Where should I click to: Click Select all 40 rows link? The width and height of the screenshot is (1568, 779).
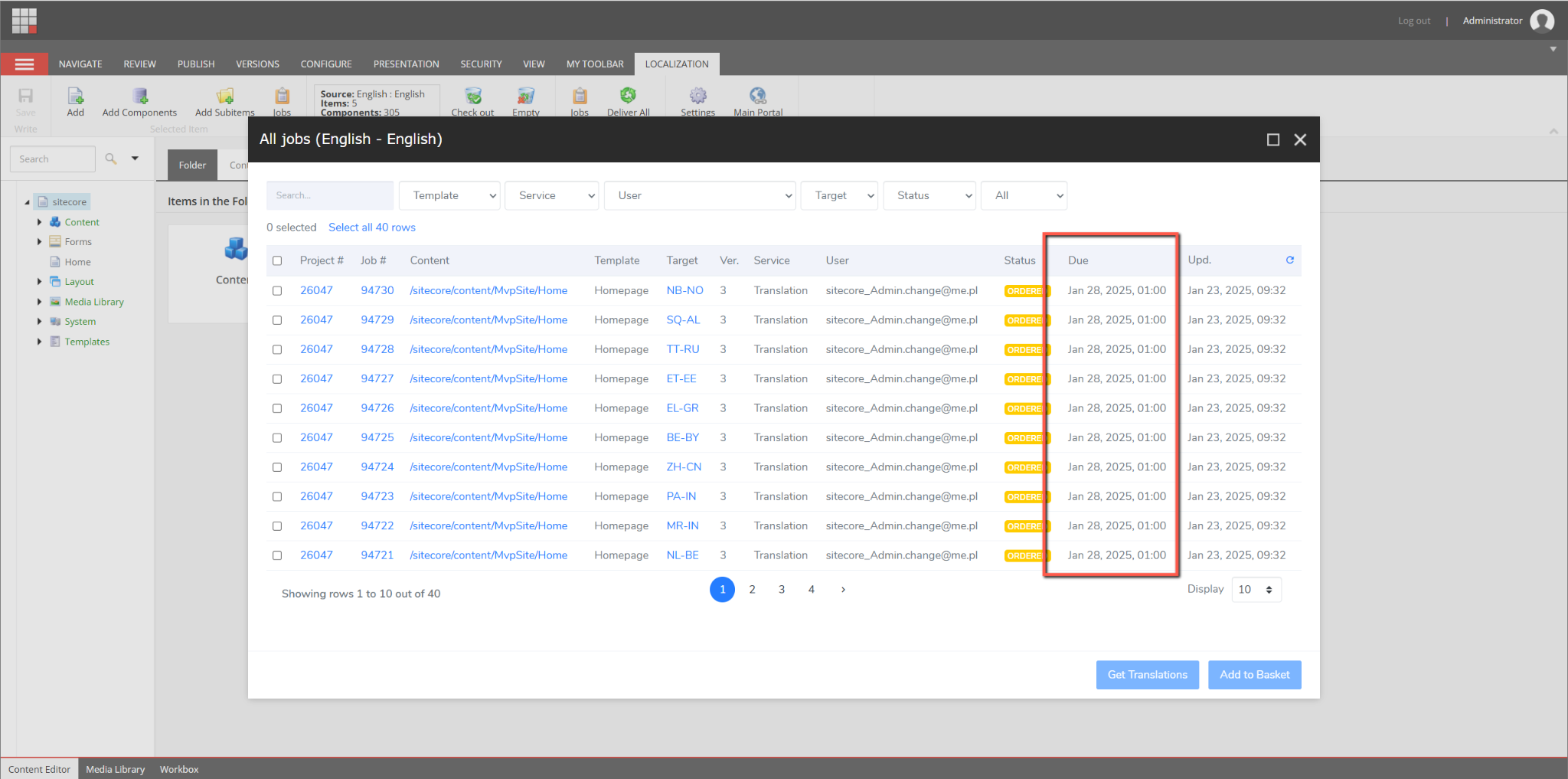click(372, 227)
